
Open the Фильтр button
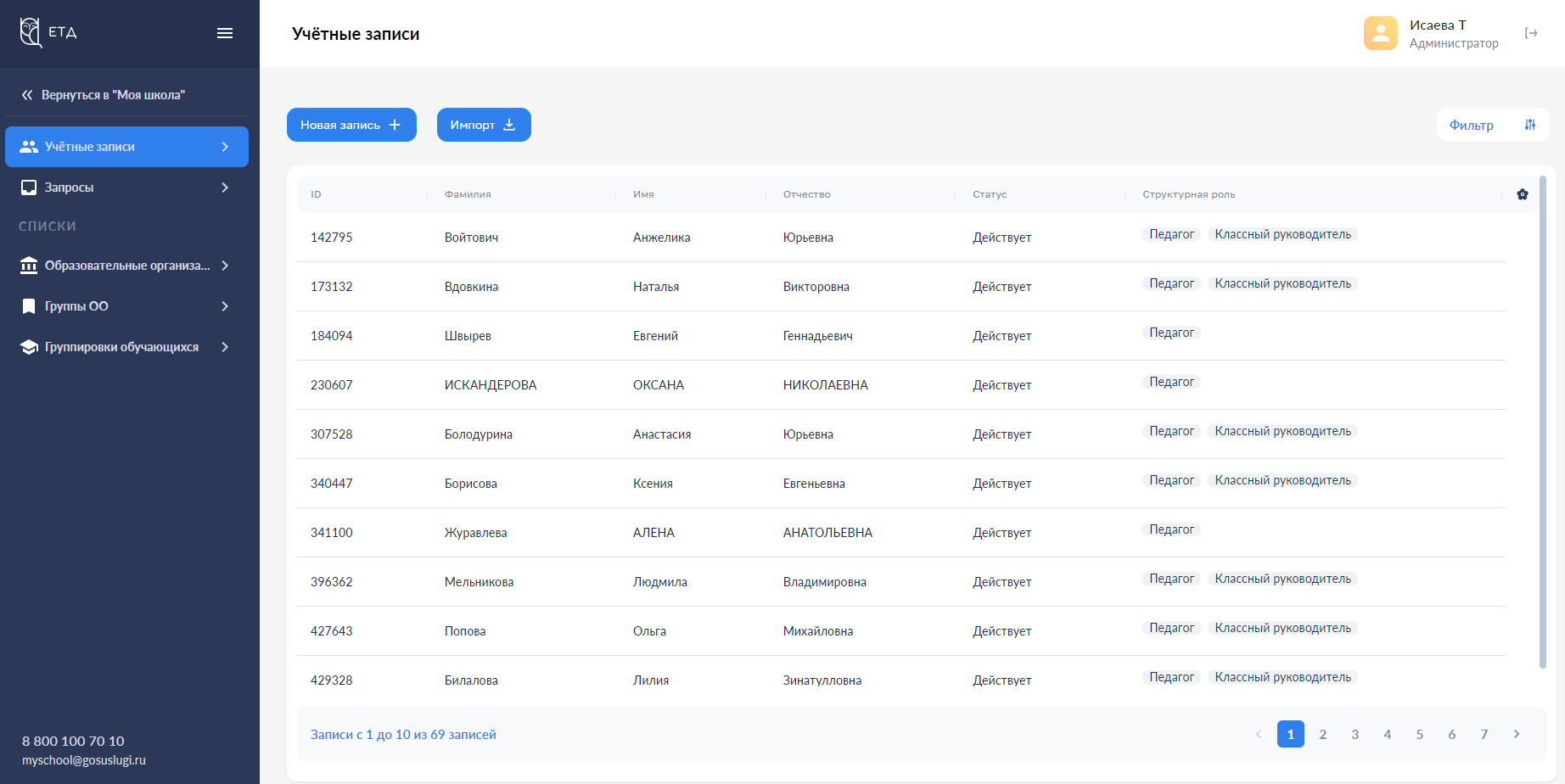pos(1493,125)
